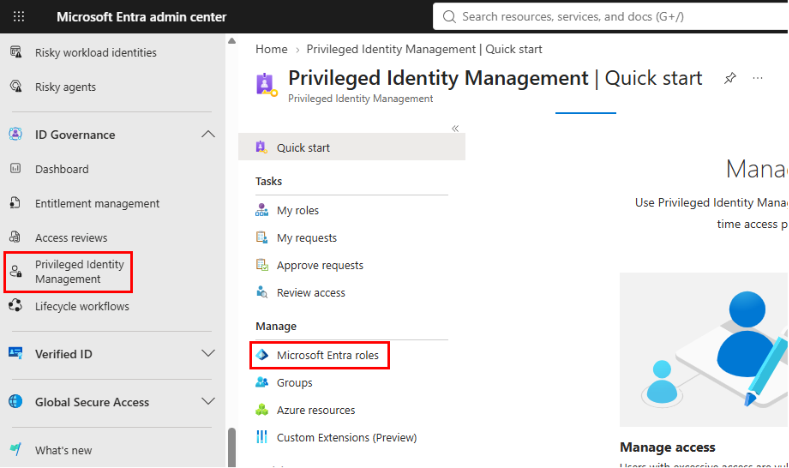Click the Verified ID icon
This screenshot has height=468, width=789.
(16, 353)
